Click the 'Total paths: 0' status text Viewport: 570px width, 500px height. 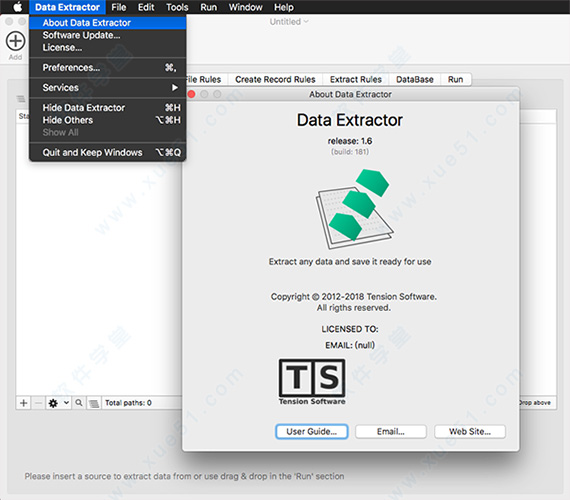pyautogui.click(x=128, y=403)
